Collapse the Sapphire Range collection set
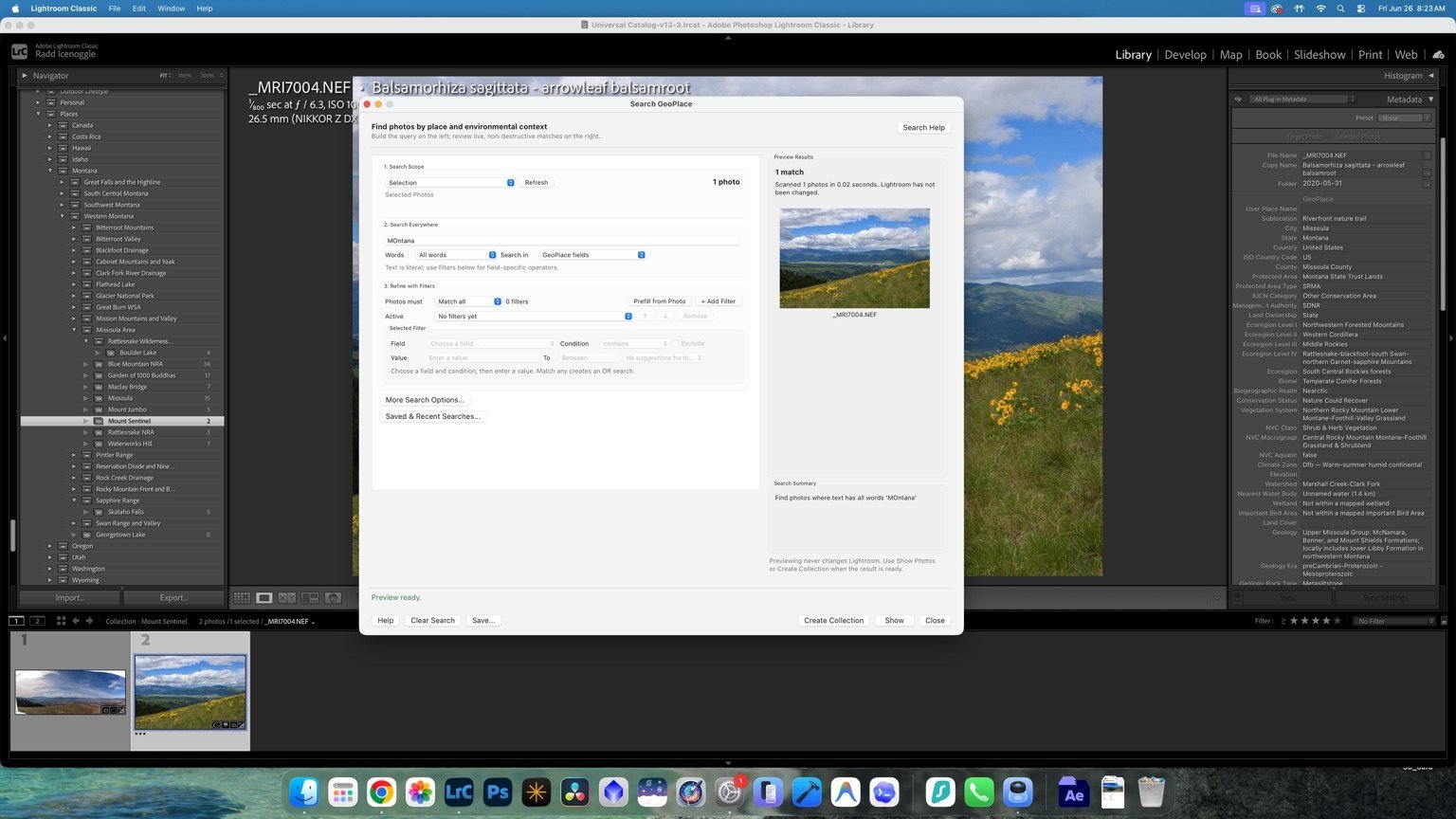 [x=74, y=500]
